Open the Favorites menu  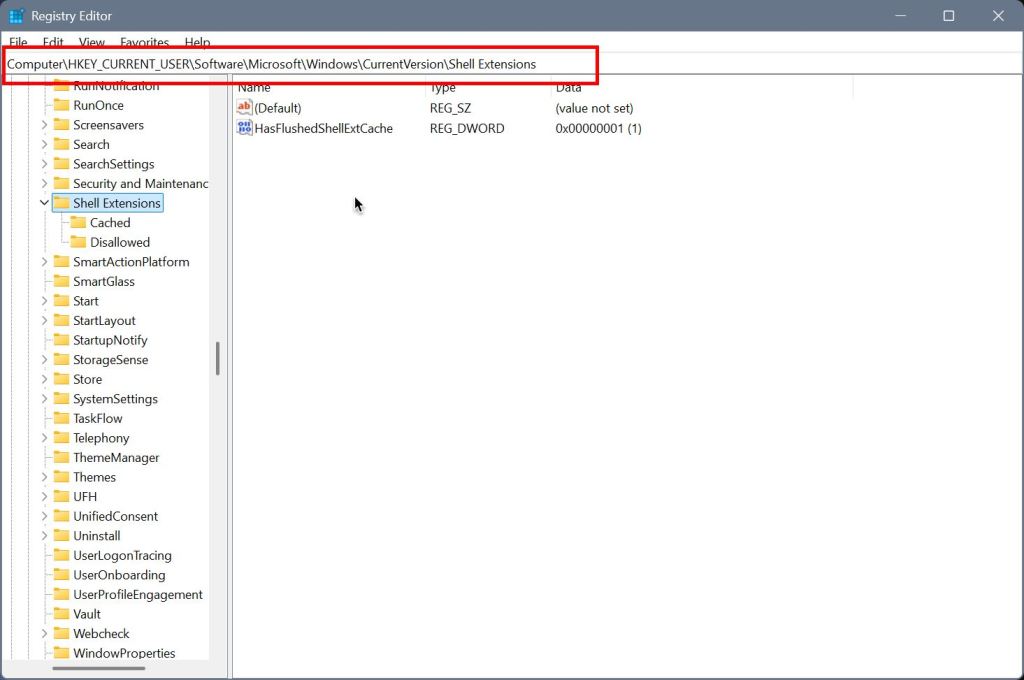coord(144,42)
